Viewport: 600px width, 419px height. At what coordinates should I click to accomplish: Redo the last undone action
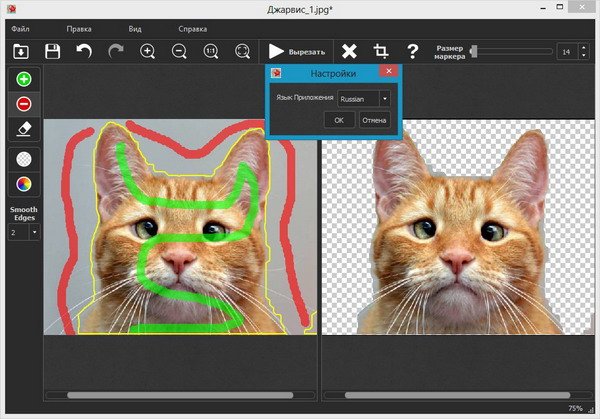(x=116, y=51)
